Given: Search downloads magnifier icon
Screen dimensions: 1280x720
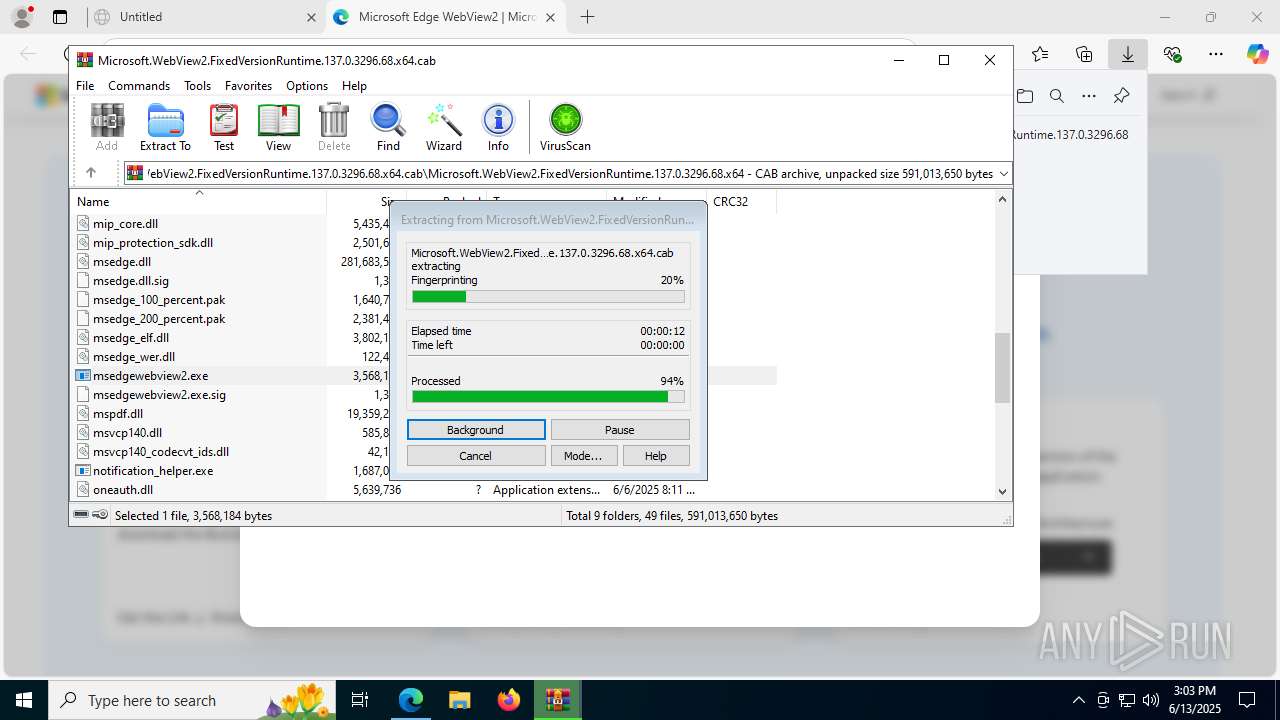Looking at the screenshot, I should (1057, 96).
